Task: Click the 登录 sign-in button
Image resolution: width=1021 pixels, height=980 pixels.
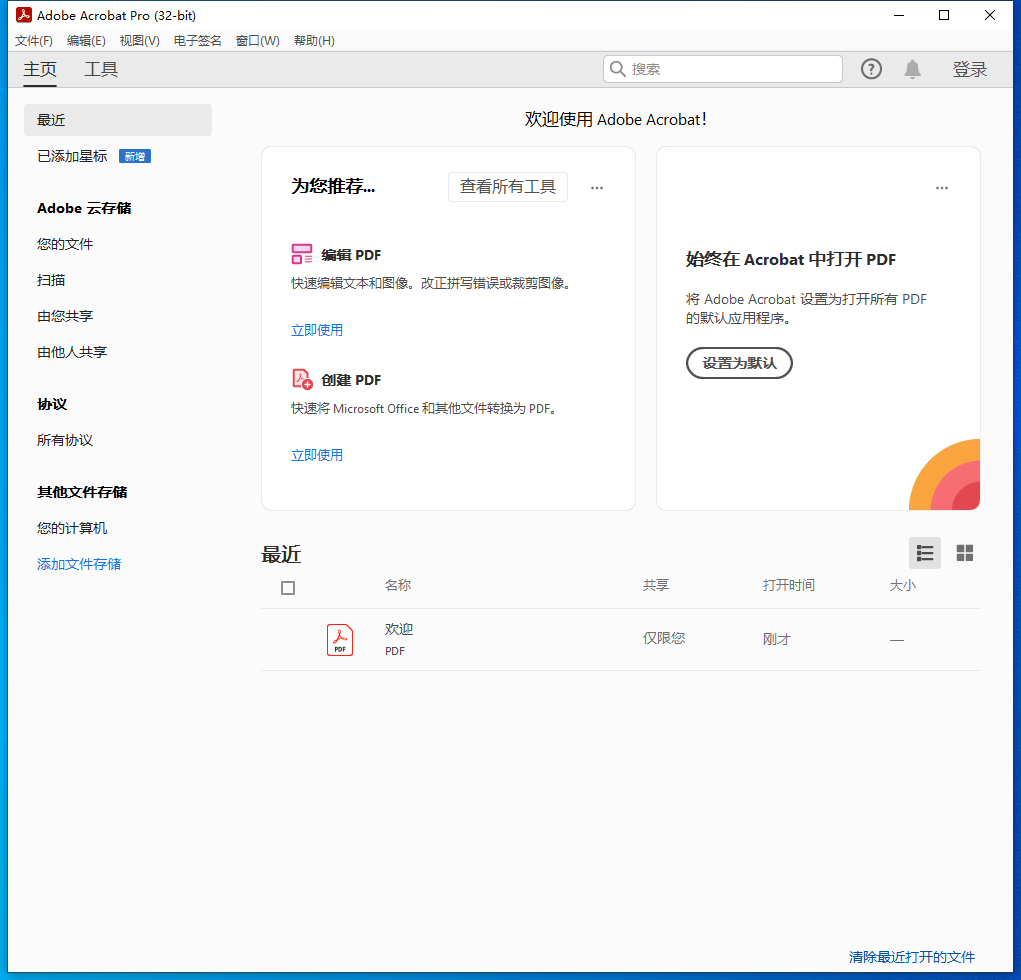Action: coord(970,69)
